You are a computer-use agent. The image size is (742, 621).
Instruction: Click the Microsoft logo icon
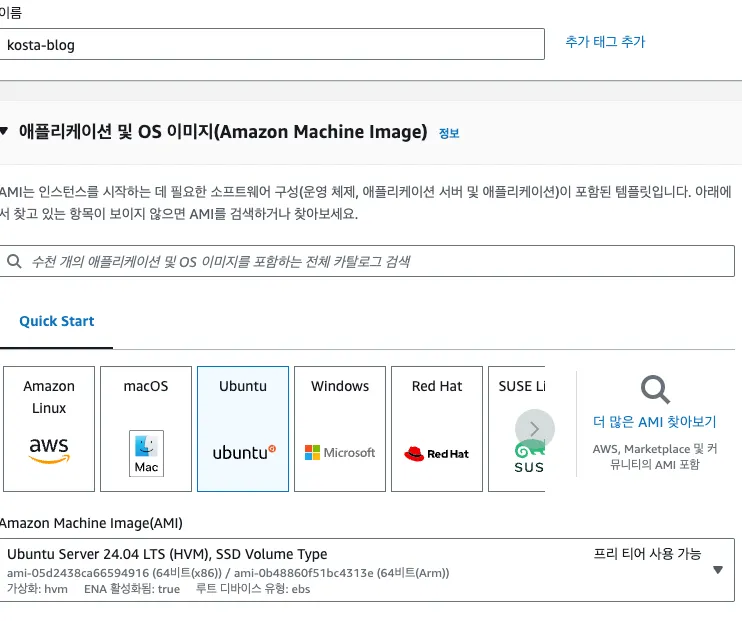340,452
